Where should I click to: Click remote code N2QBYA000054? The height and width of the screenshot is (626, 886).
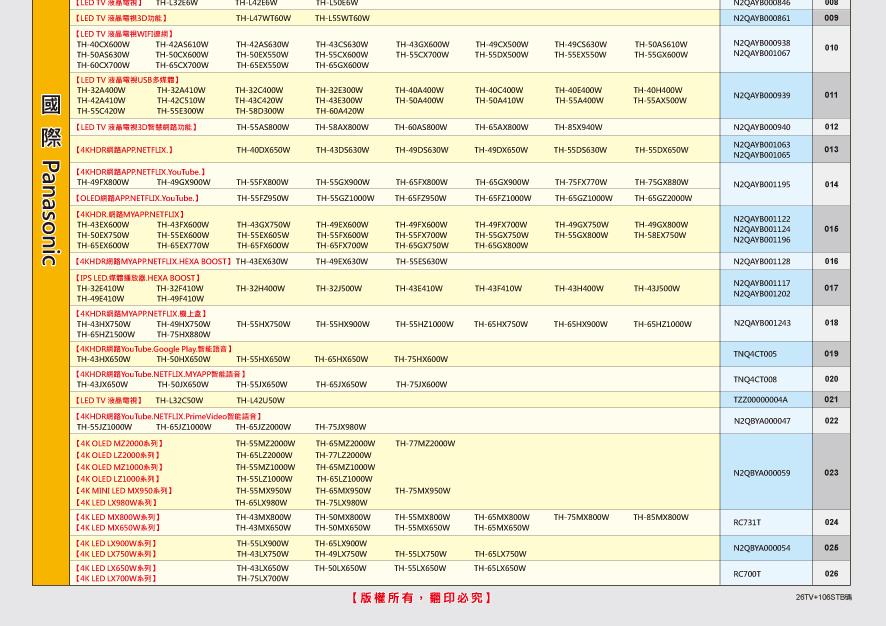pos(762,548)
